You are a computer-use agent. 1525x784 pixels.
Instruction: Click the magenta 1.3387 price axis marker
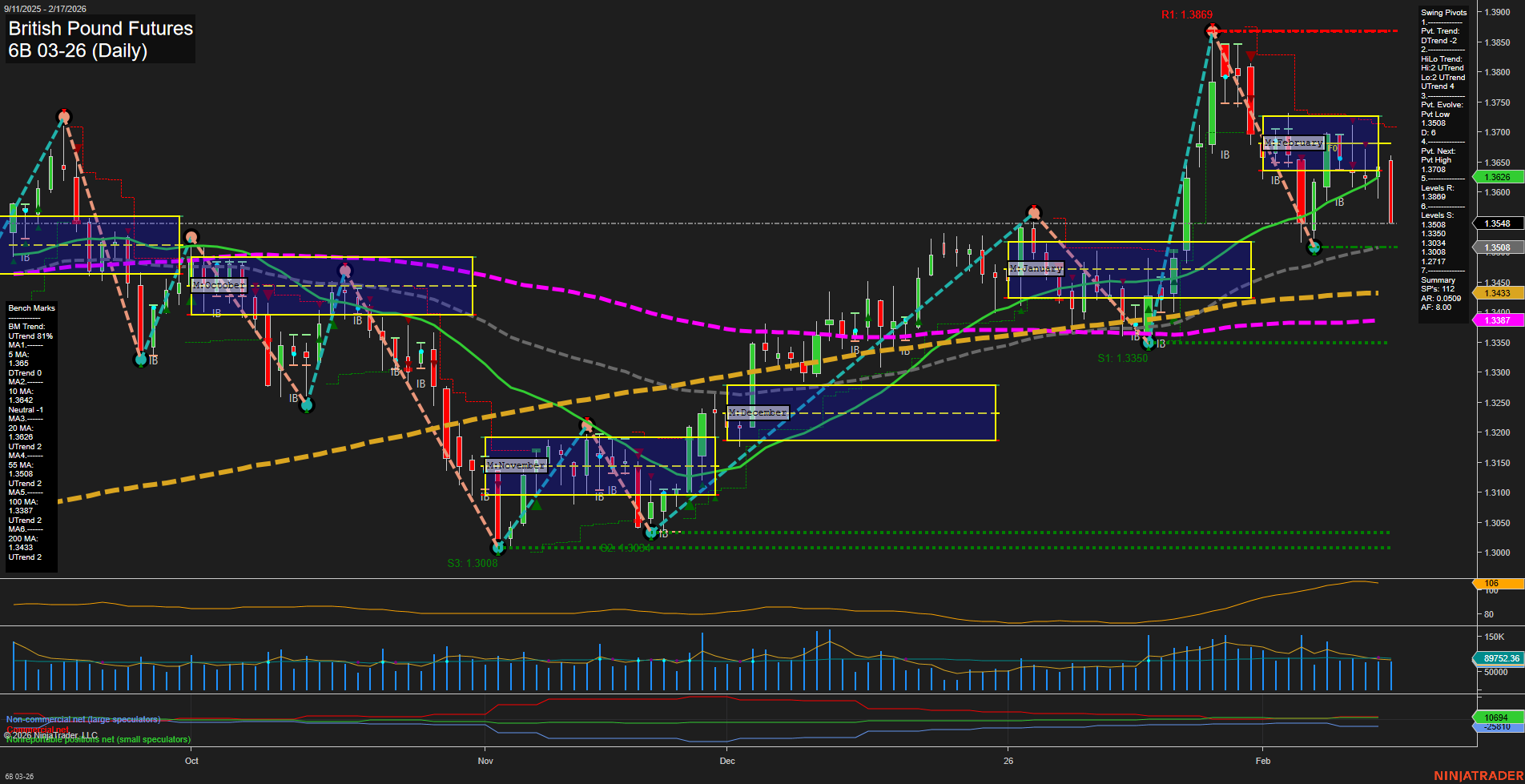point(1498,320)
